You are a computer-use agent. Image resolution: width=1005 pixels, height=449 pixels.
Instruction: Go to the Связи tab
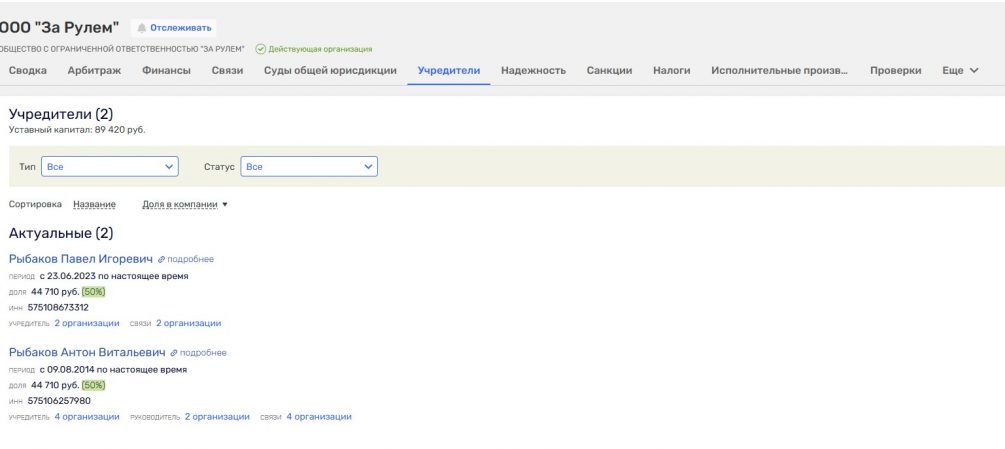click(x=227, y=71)
